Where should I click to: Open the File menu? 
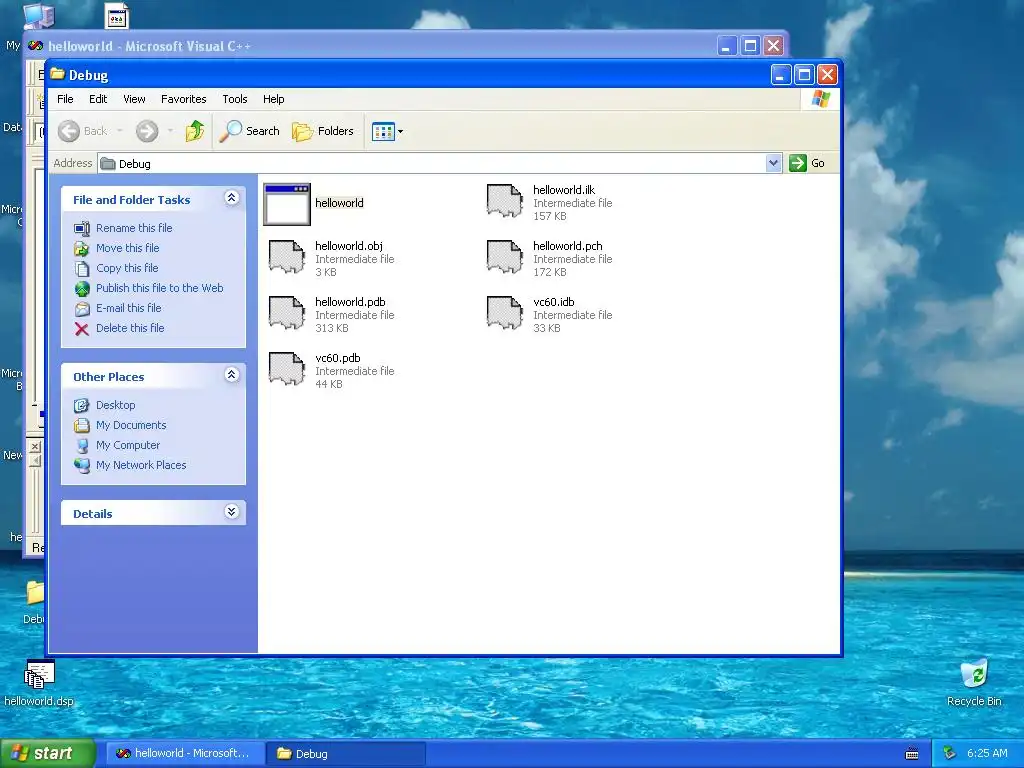(65, 99)
